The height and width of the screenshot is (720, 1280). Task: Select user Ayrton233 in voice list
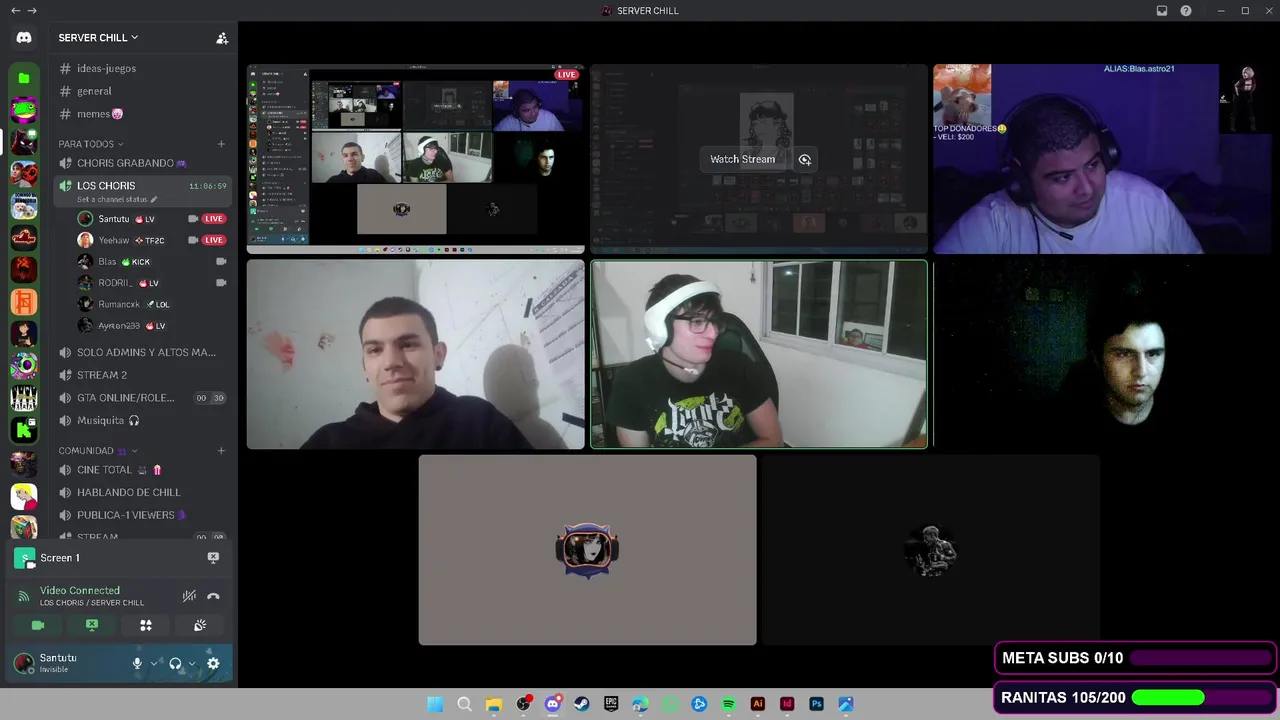click(x=150, y=326)
